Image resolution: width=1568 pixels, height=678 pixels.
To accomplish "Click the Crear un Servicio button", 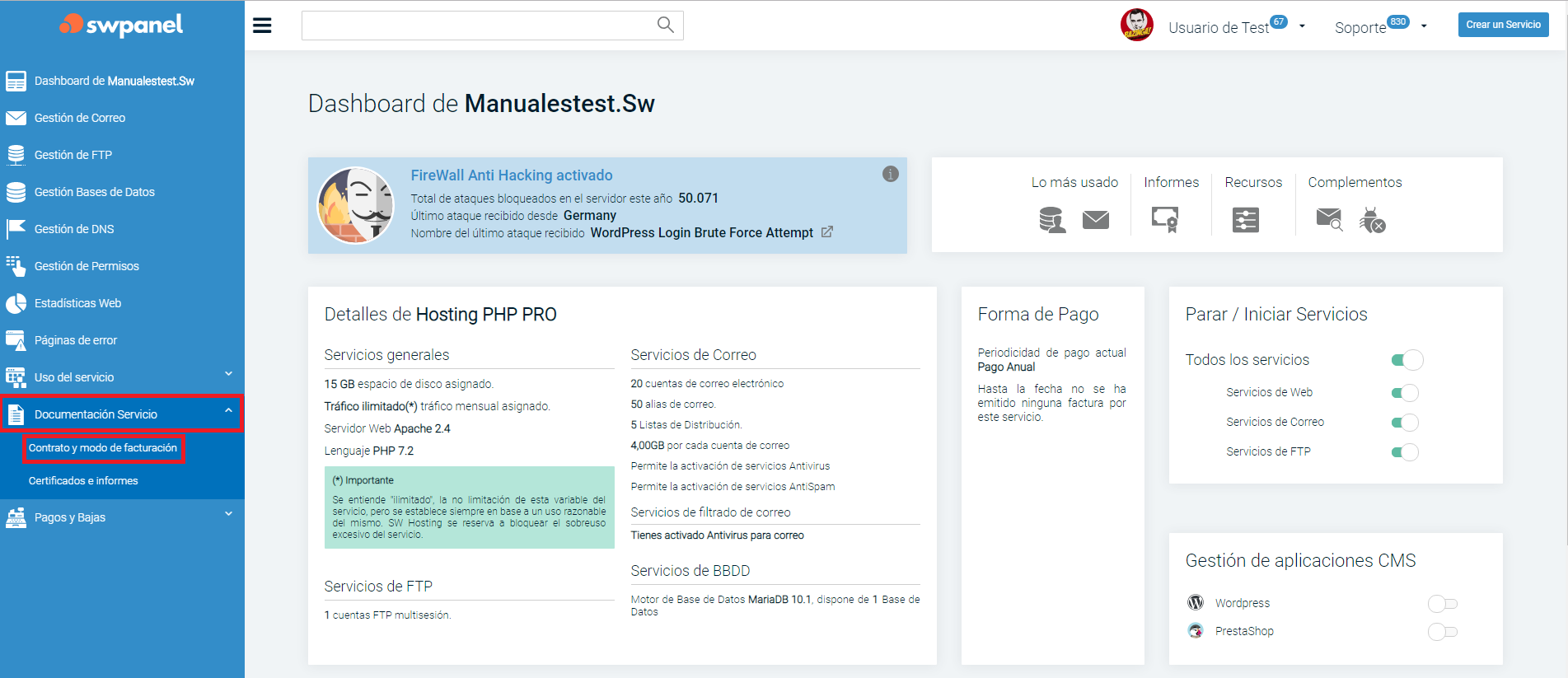I will point(1503,25).
